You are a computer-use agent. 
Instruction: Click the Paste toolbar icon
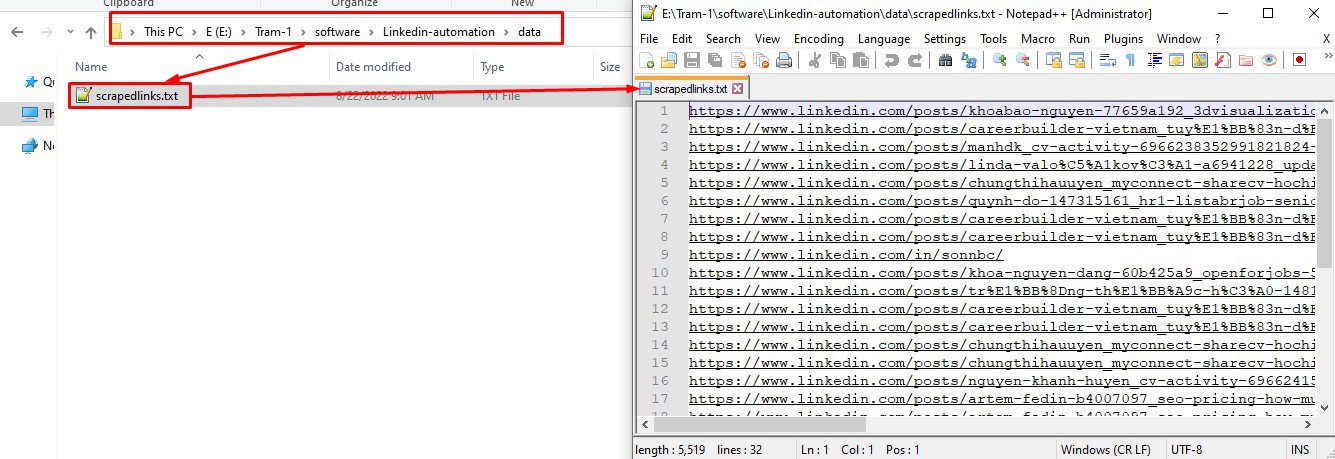(x=861, y=60)
